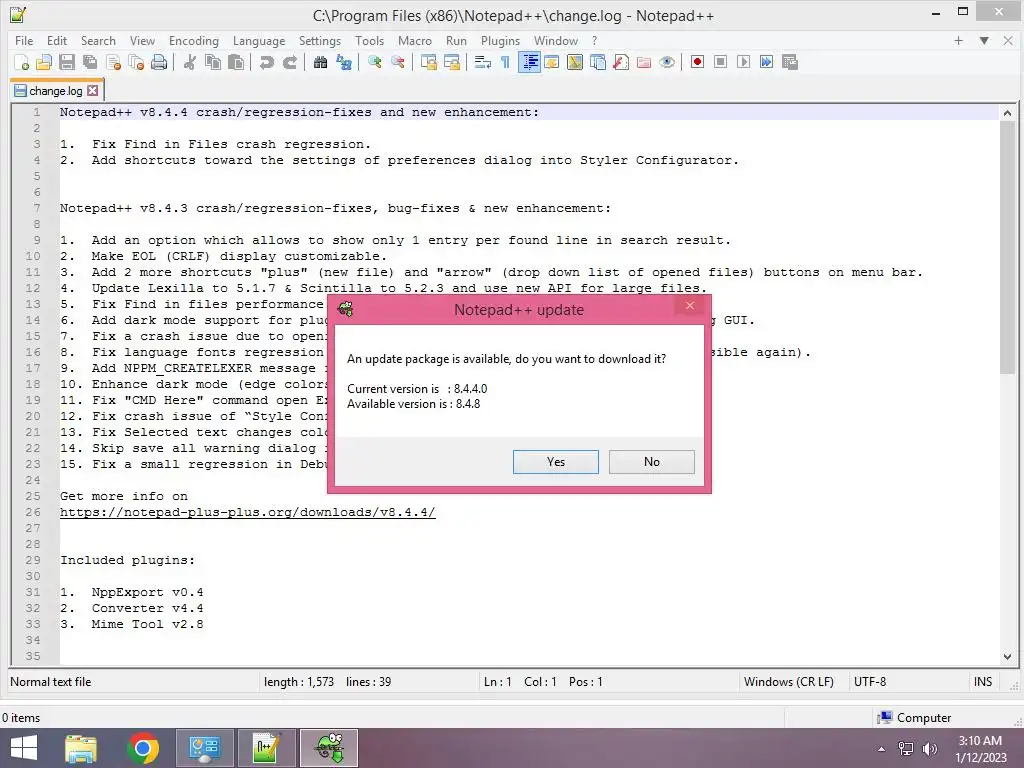Click the Redo arrow icon
This screenshot has width=1024, height=768.
tap(289, 62)
